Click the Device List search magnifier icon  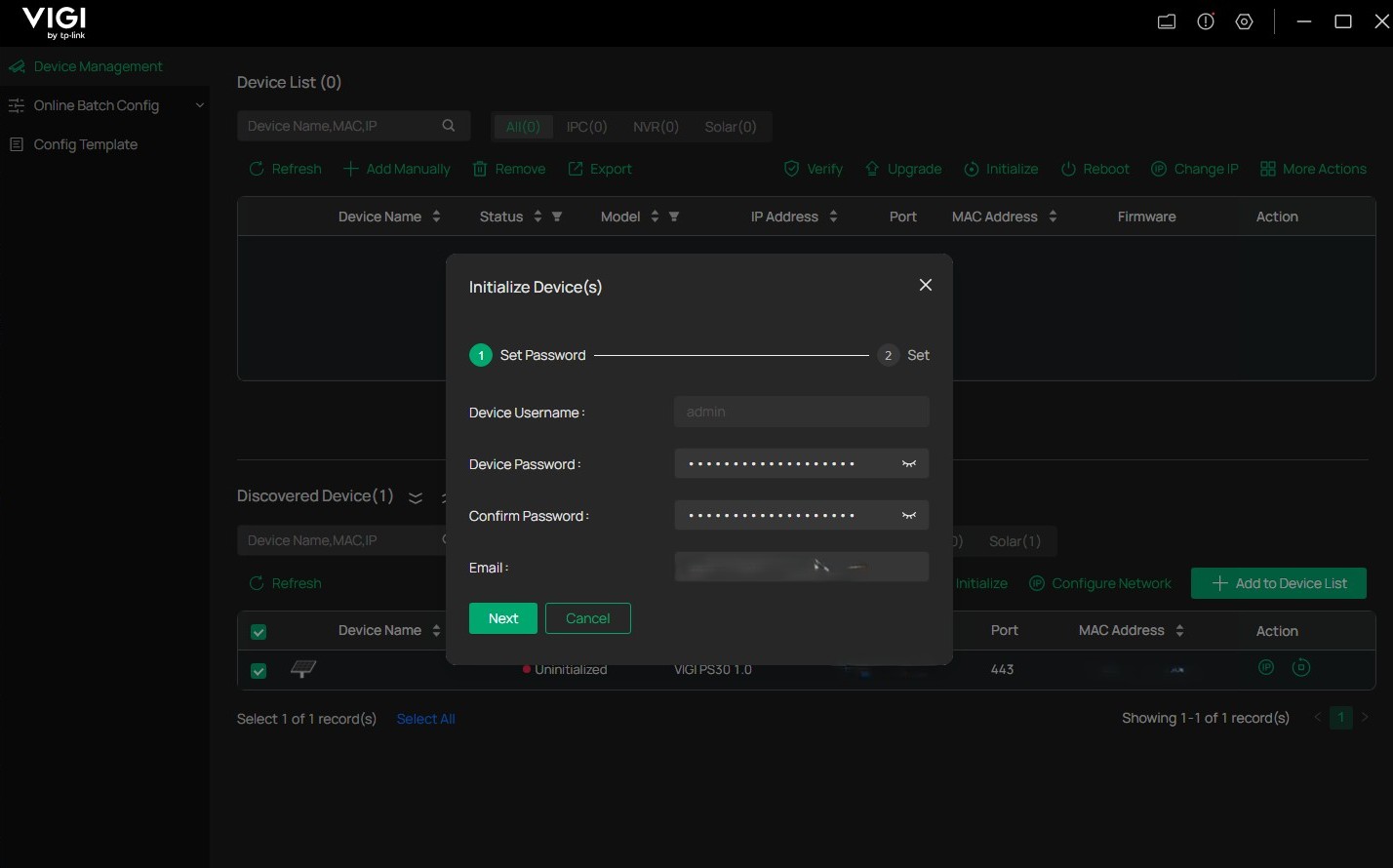tap(449, 126)
